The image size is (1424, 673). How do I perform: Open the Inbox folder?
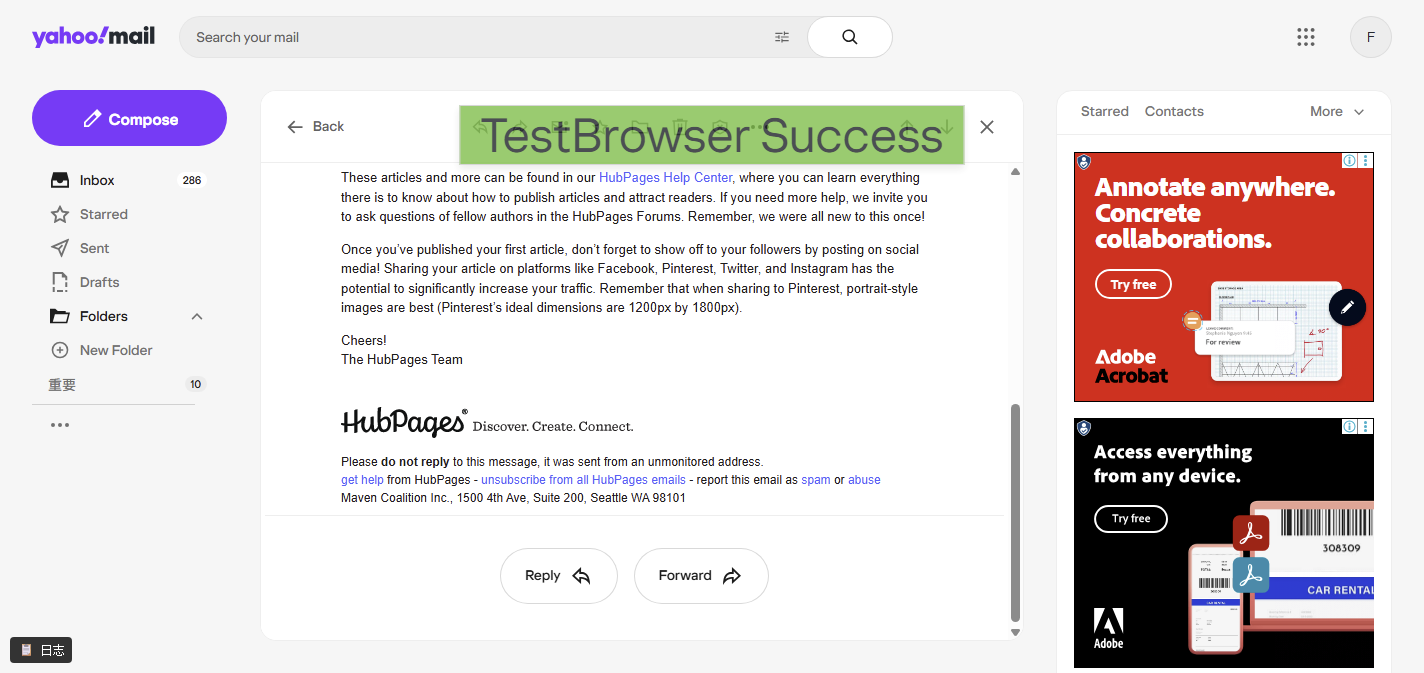click(97, 180)
